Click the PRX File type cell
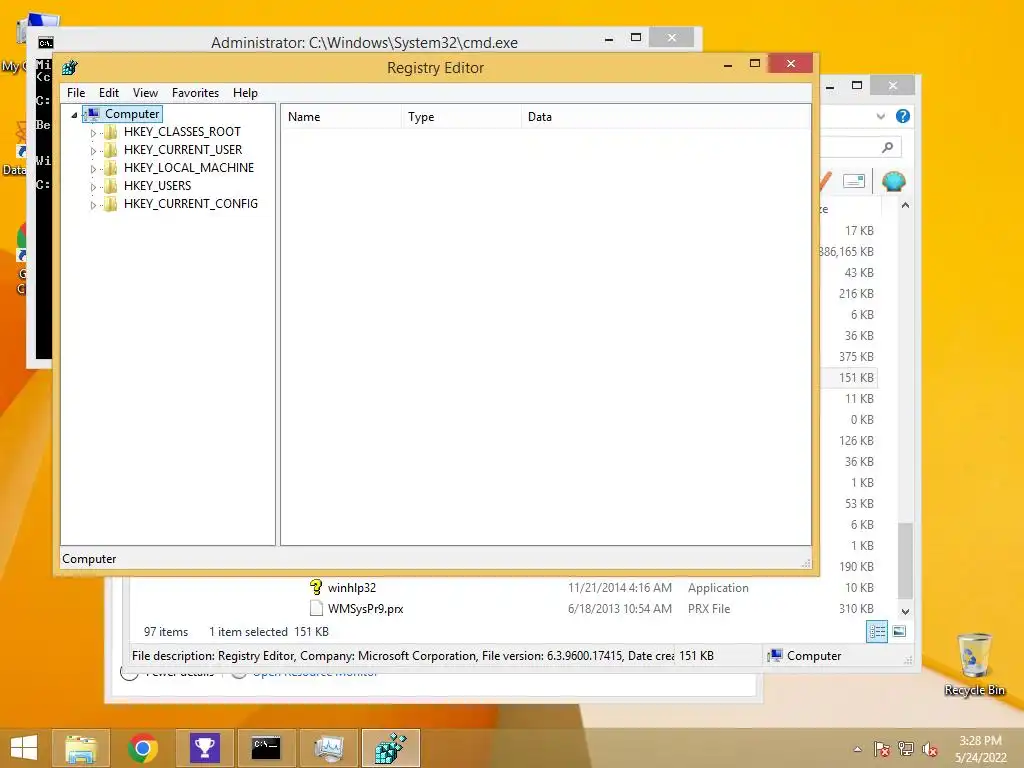Screen dimensions: 1024x768 point(709,609)
